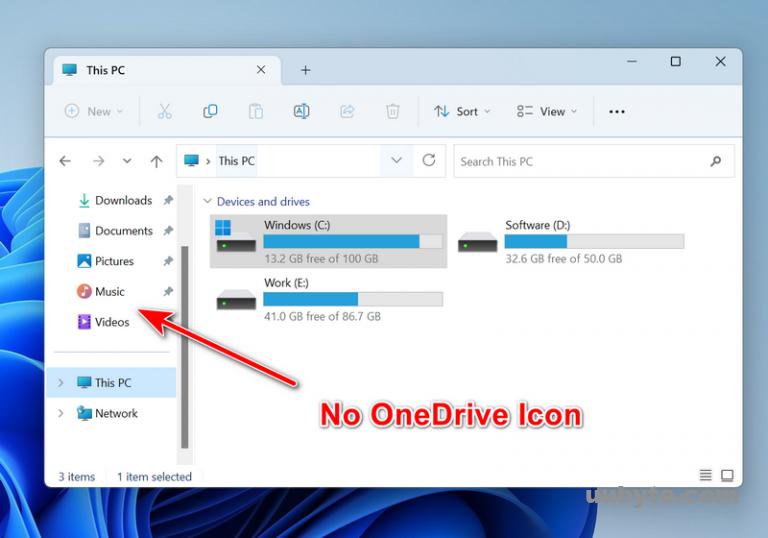Collapse the Devices and drives group
Screen dimensions: 768x538
click(x=207, y=201)
